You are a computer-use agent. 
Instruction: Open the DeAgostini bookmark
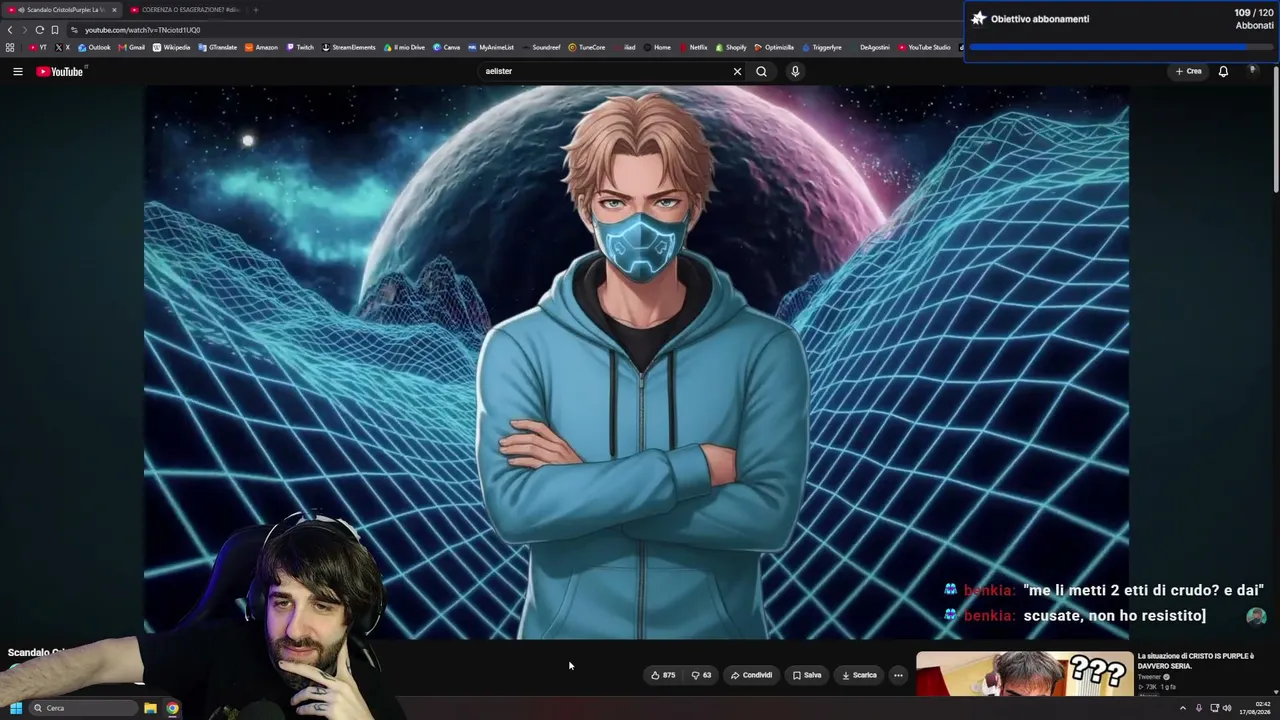click(x=870, y=47)
